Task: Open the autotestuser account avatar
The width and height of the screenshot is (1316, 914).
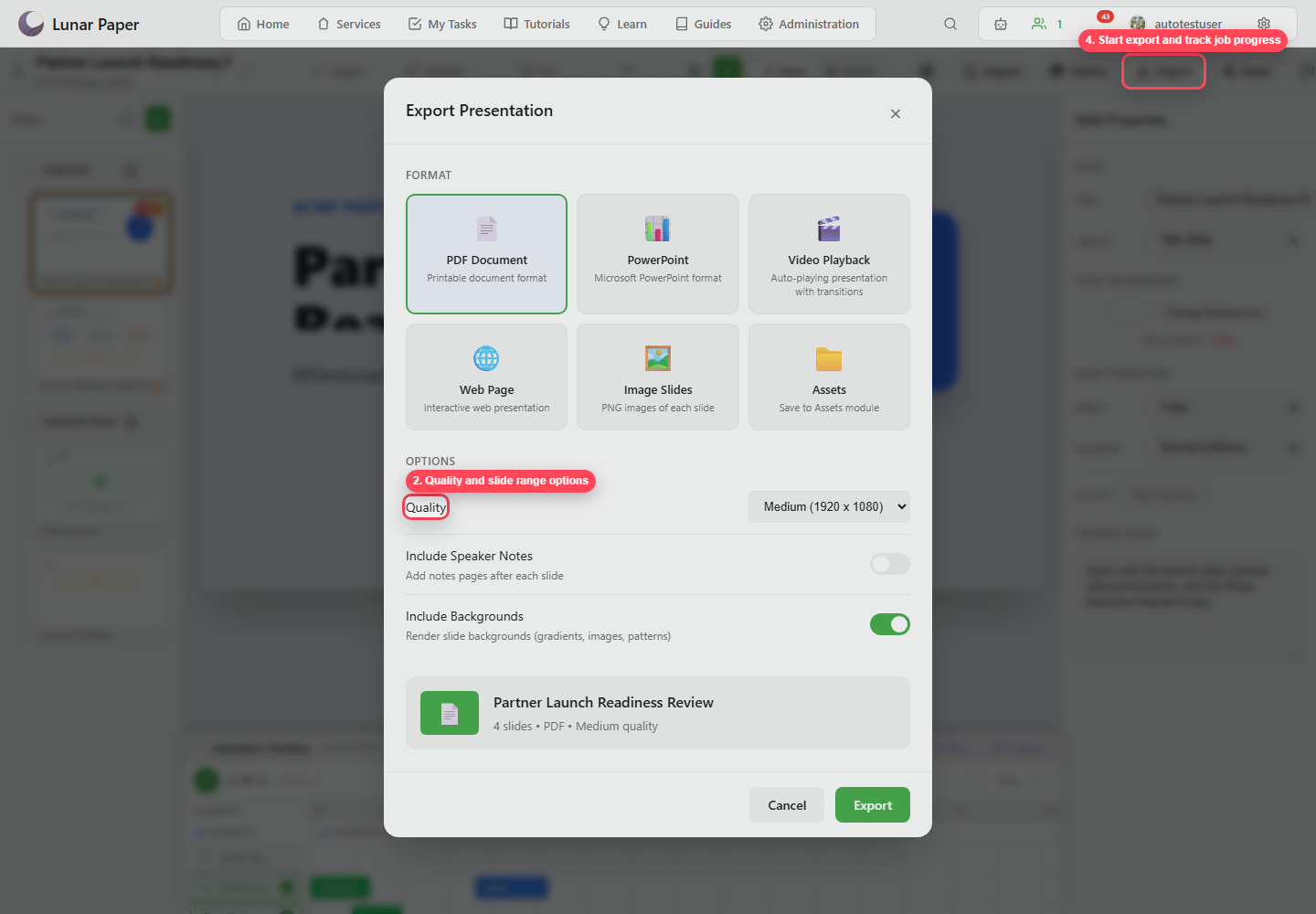Action: coord(1138,24)
